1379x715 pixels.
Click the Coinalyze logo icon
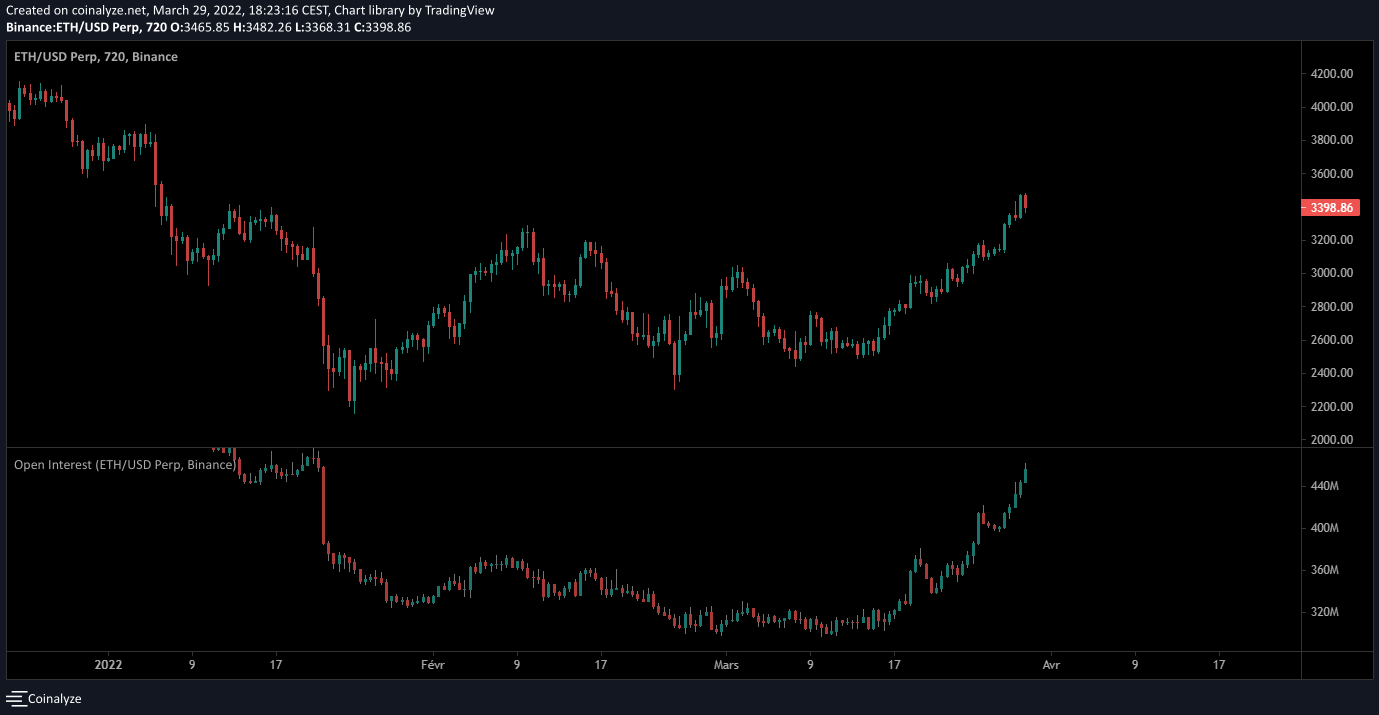point(16,699)
